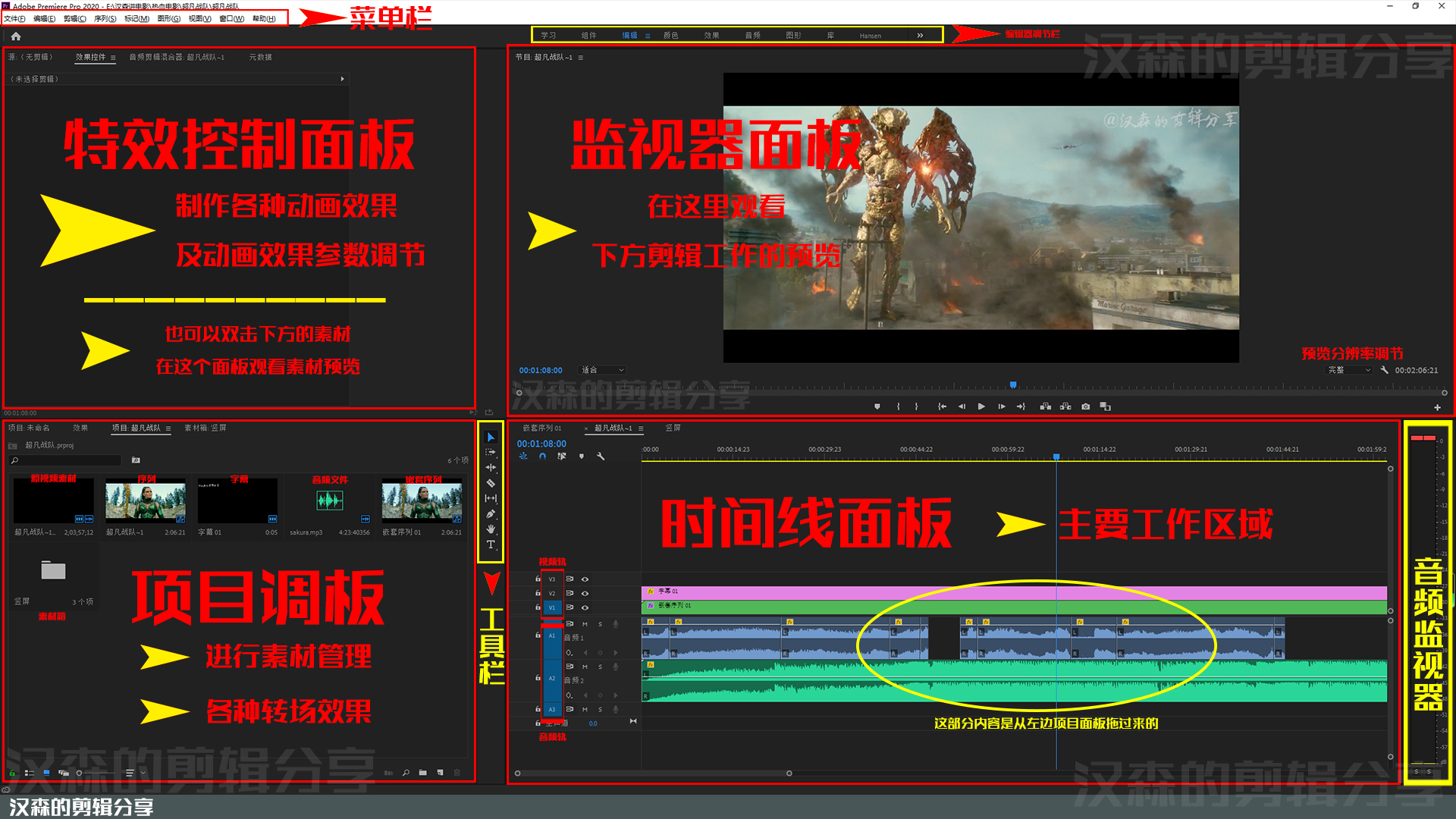This screenshot has width=1456, height=819.
Task: Step forward one frame in Program monitor
Action: pos(1002,406)
